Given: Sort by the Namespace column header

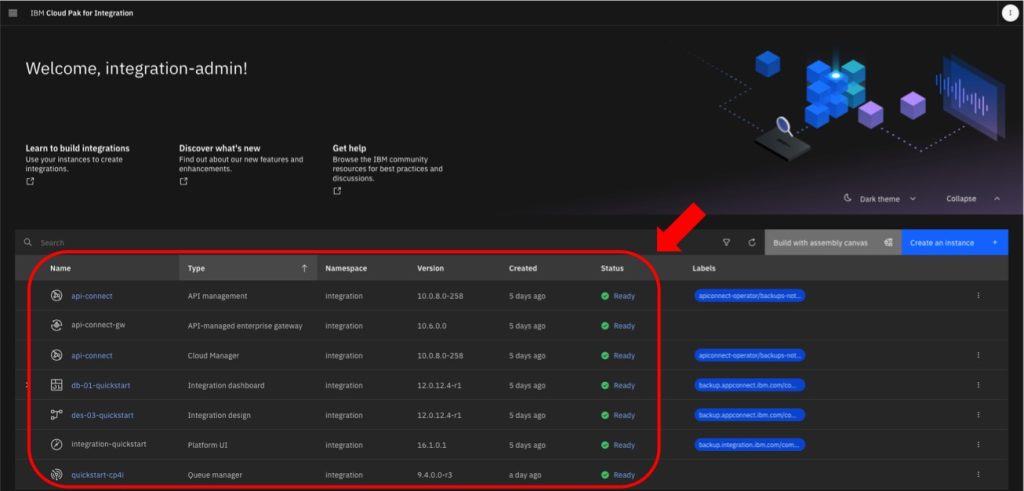Looking at the screenshot, I should [x=346, y=268].
